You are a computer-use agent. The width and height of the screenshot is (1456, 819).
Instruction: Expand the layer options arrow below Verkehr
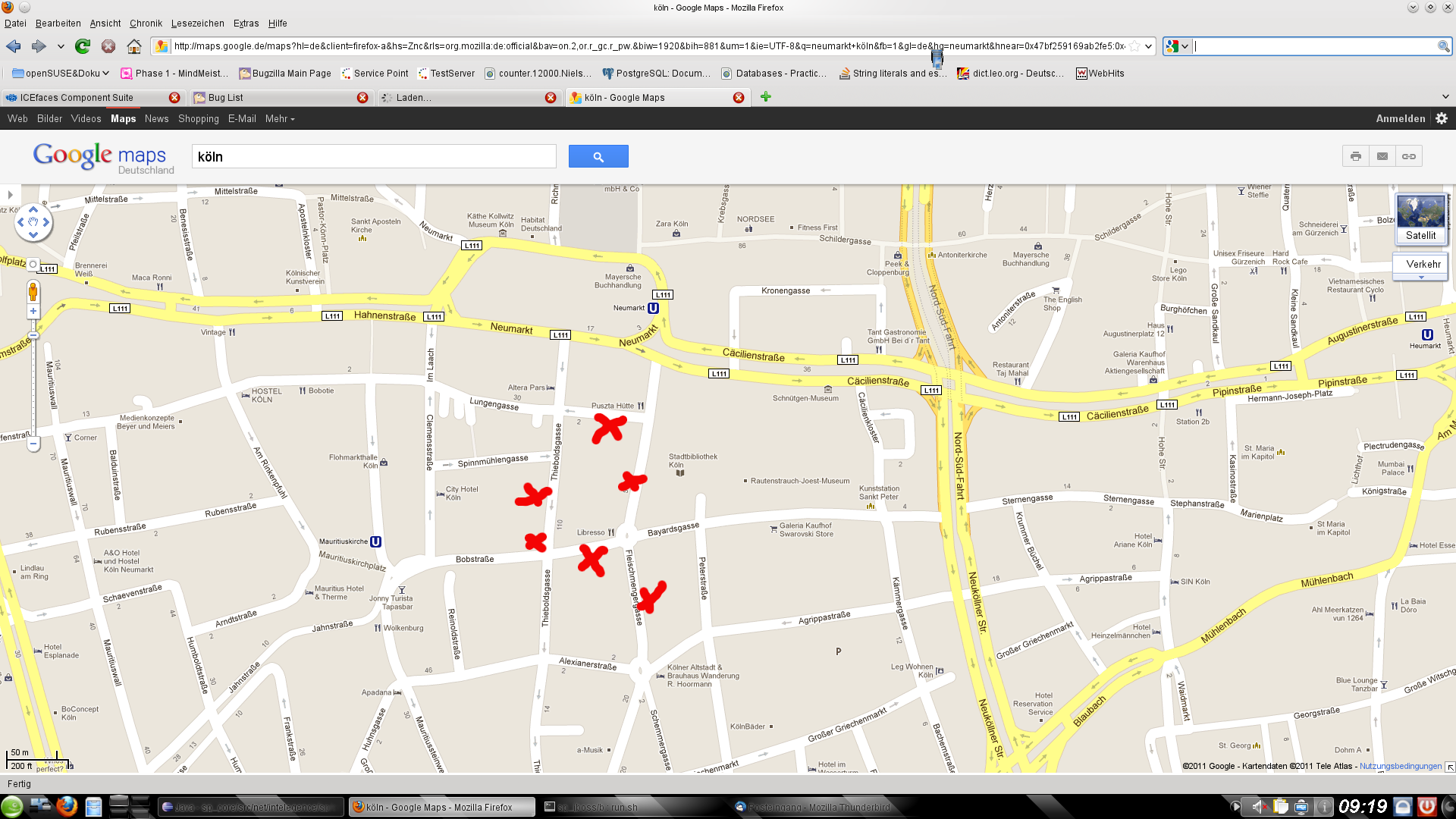[x=1421, y=278]
